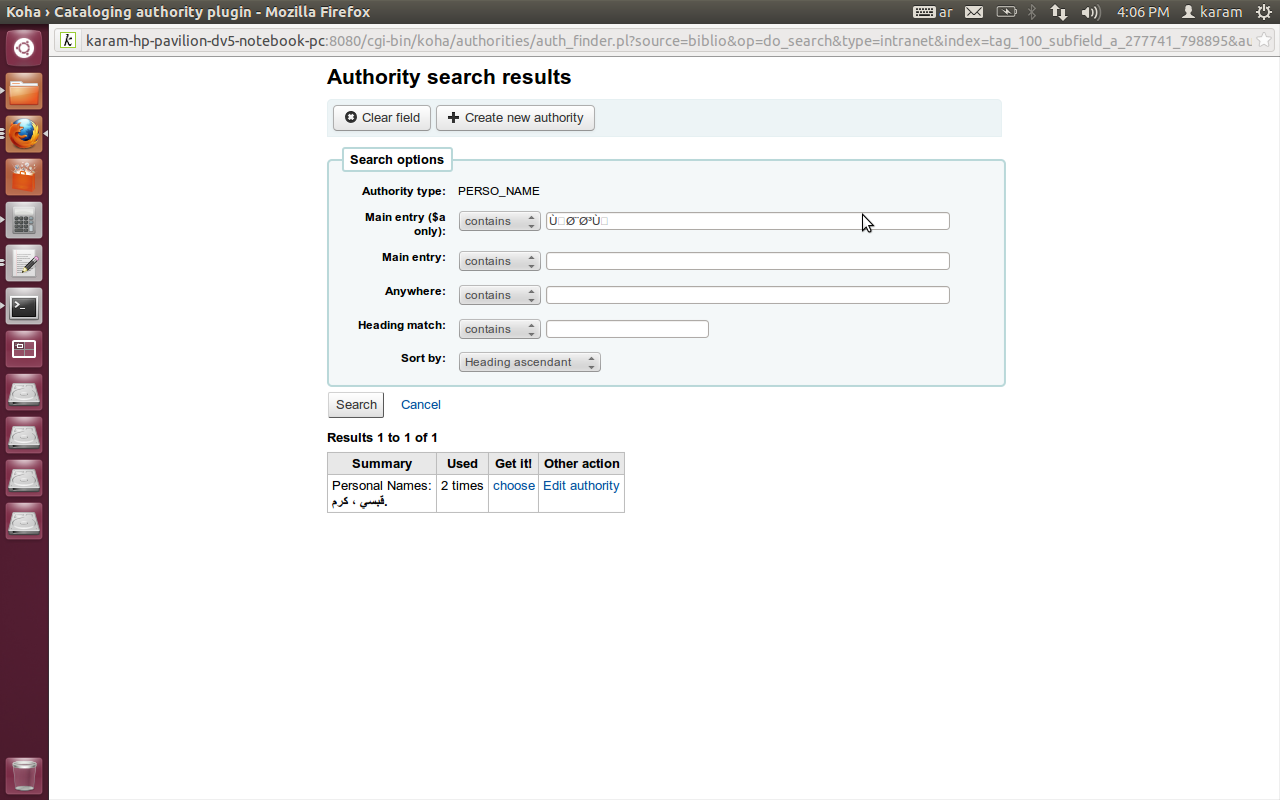This screenshot has width=1280, height=800.
Task: Click the 'Anywhere' text input field
Action: pos(747,295)
